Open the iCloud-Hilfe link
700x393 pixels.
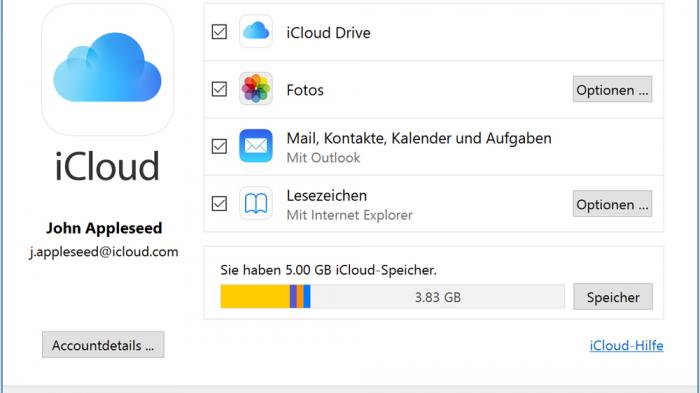(x=626, y=345)
